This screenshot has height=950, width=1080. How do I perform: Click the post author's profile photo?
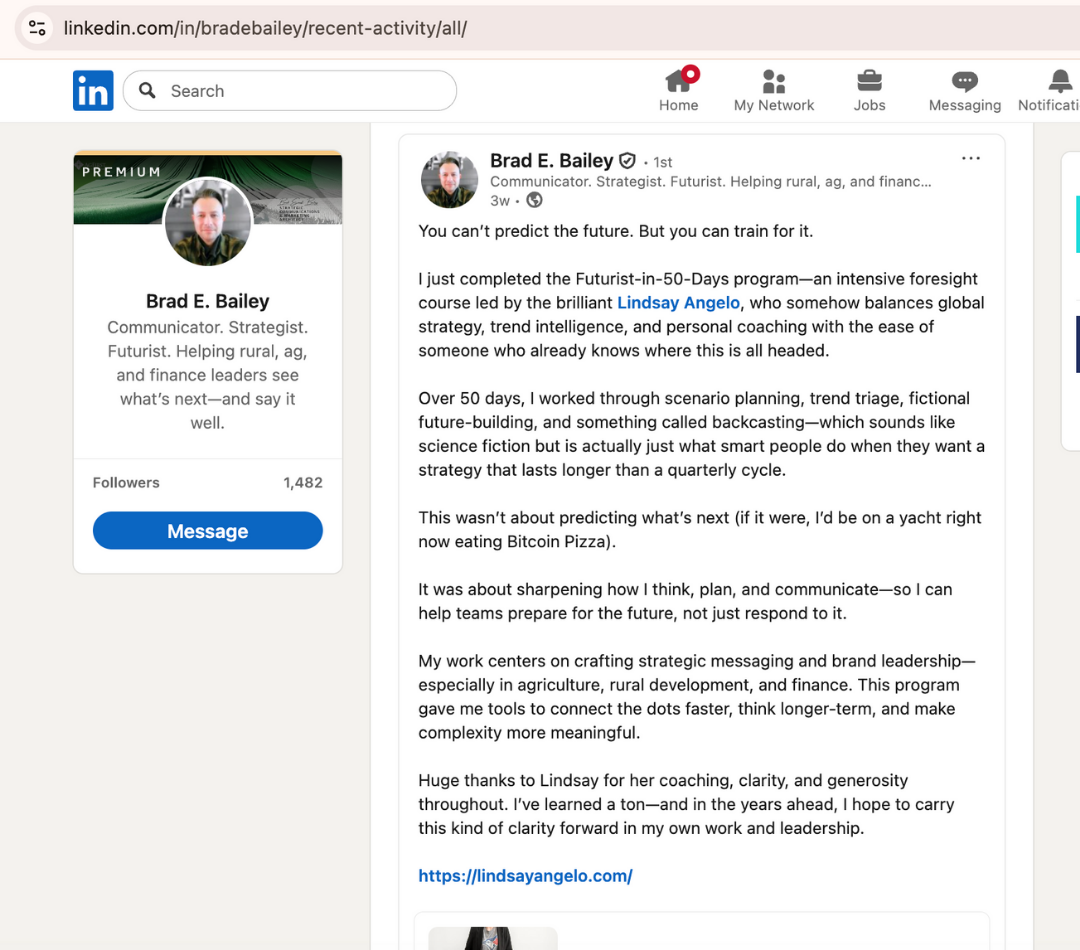pos(449,179)
